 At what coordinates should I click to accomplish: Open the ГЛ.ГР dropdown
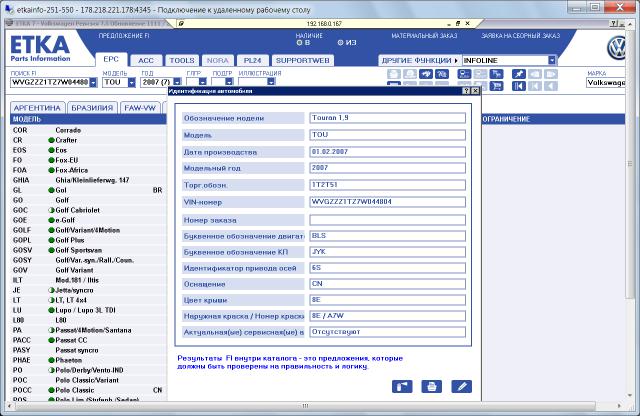pyautogui.click(x=203, y=82)
